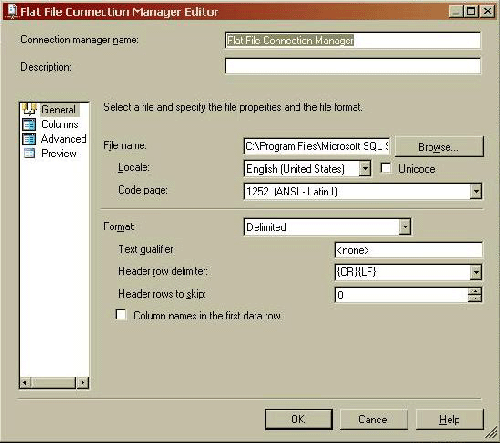500x443 pixels.
Task: Click the Header rows to skip field
Action: pyautogui.click(x=401, y=295)
